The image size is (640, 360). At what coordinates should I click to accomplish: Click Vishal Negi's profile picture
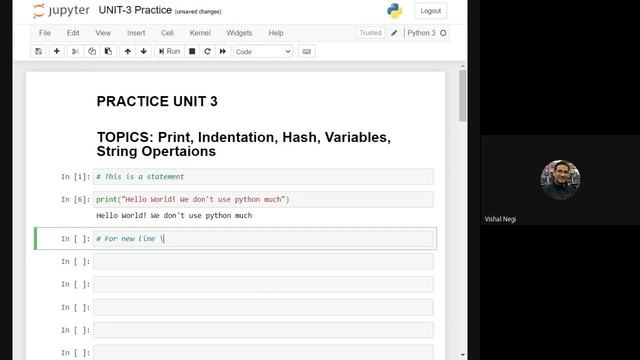pyautogui.click(x=560, y=180)
